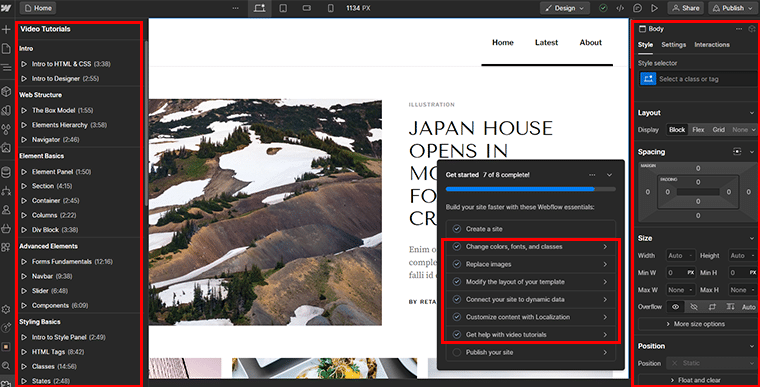Open the Add elements panel
This screenshot has height=387, width=760.
click(x=6, y=30)
